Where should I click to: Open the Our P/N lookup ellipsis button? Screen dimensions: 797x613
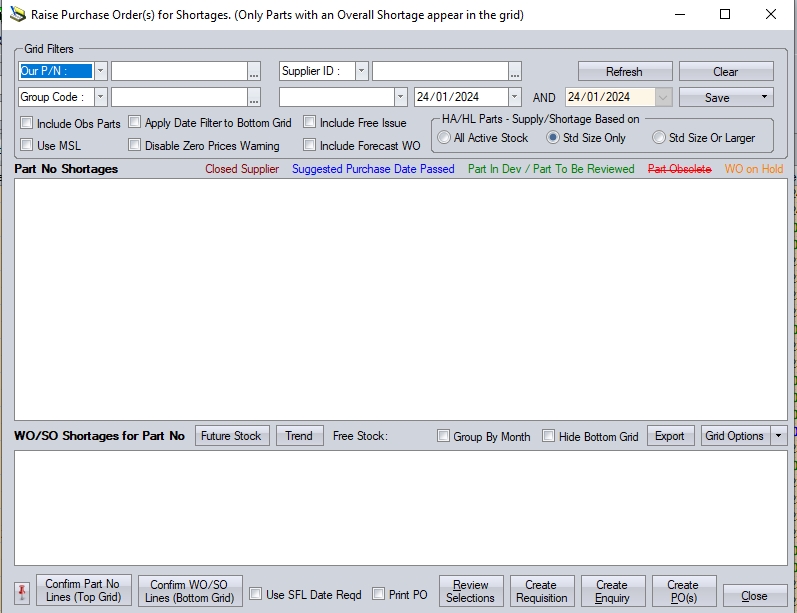point(254,72)
